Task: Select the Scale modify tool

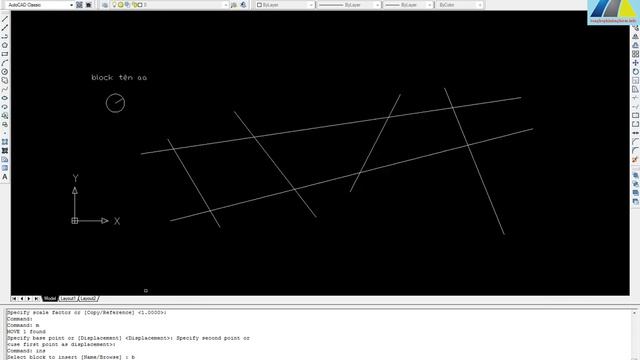Action: [x=636, y=80]
